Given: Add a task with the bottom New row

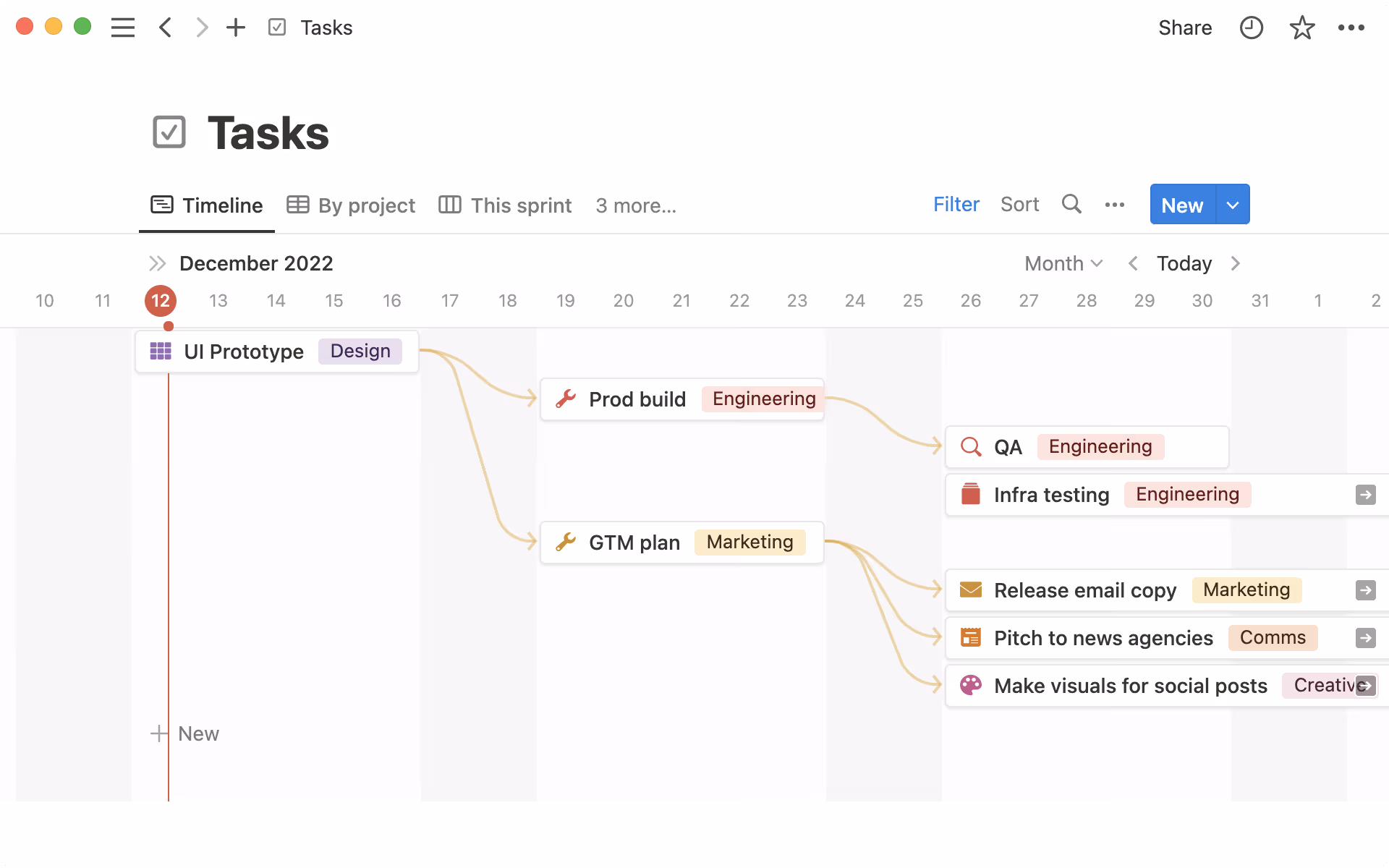Looking at the screenshot, I should 185,733.
